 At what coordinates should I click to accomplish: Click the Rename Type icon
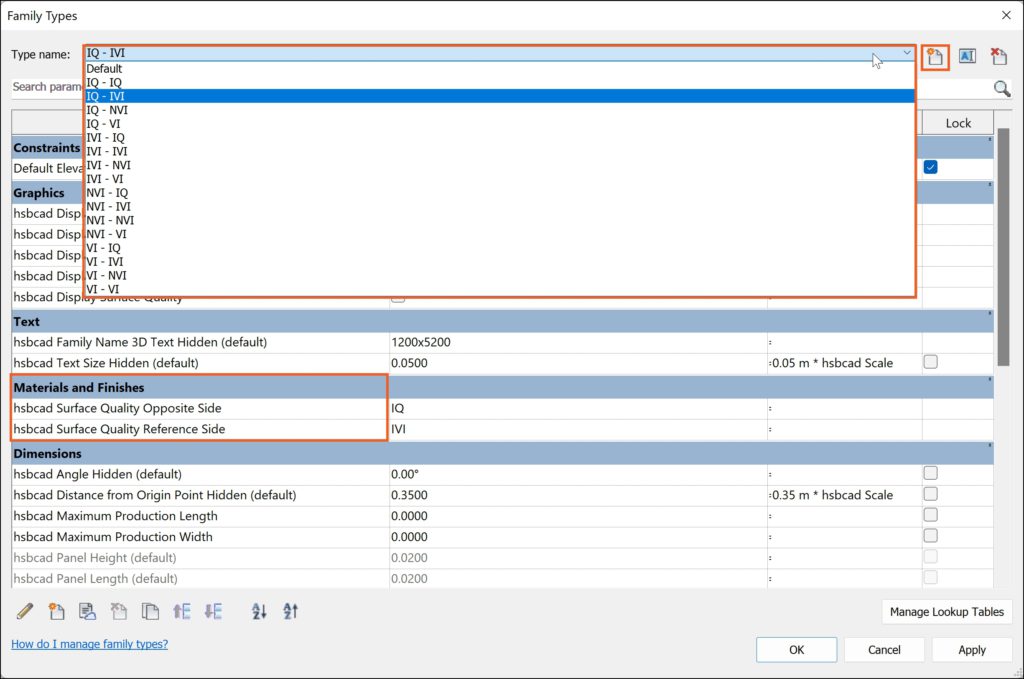tap(967, 56)
